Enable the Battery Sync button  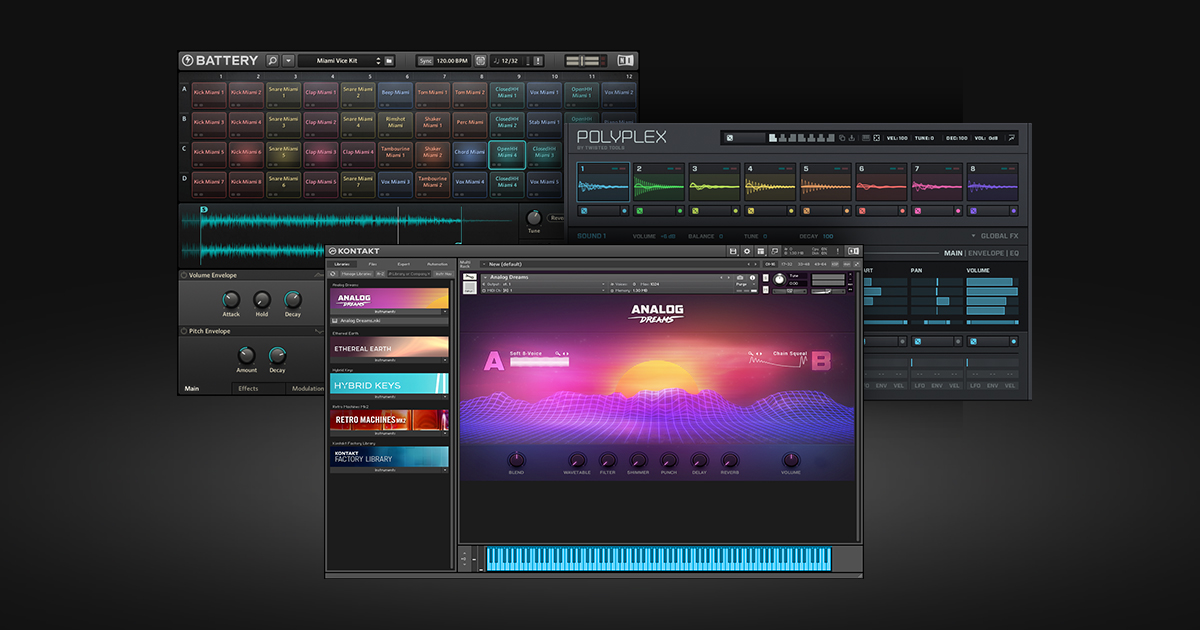point(426,61)
